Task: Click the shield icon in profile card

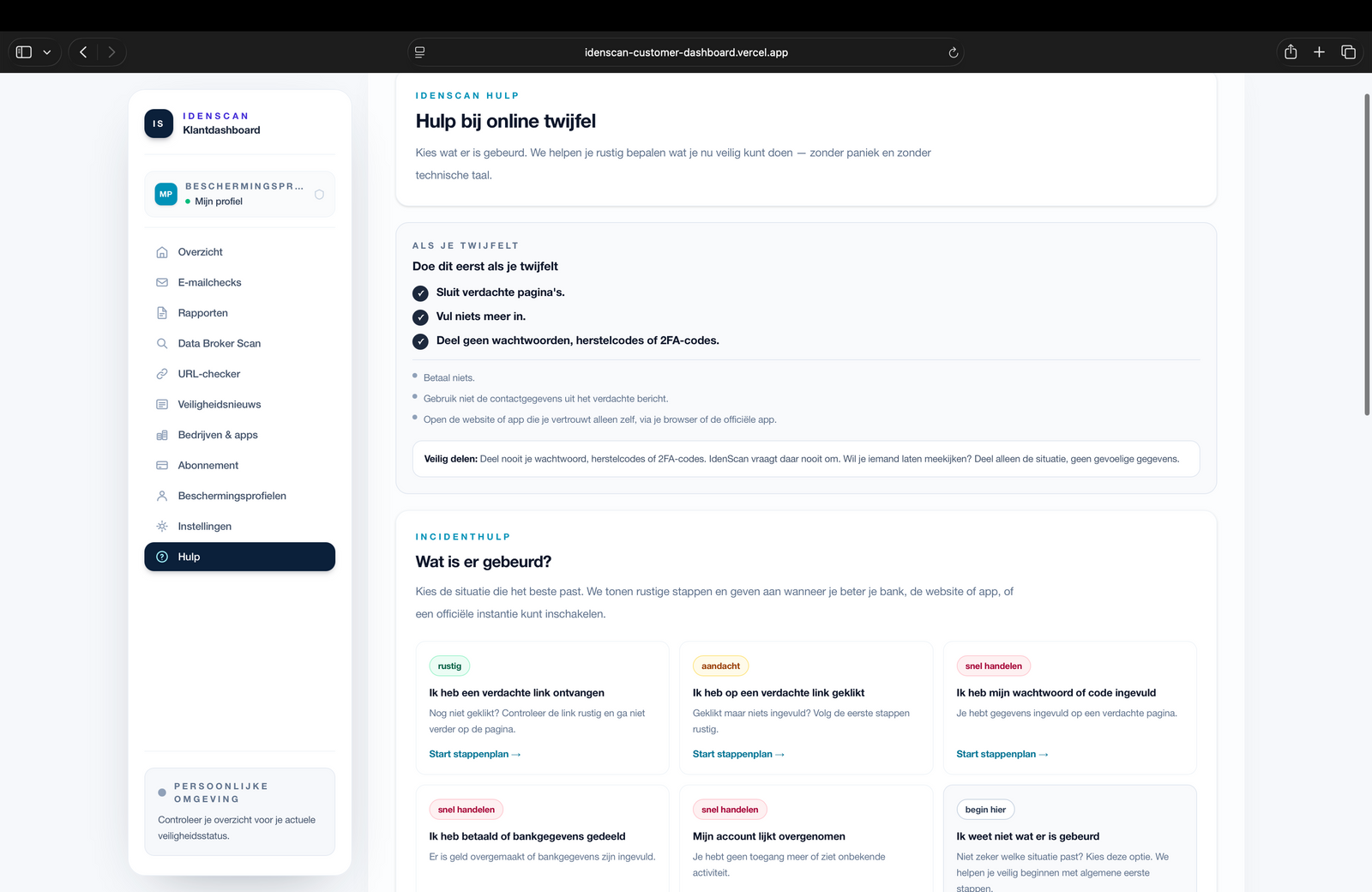Action: pyautogui.click(x=319, y=195)
